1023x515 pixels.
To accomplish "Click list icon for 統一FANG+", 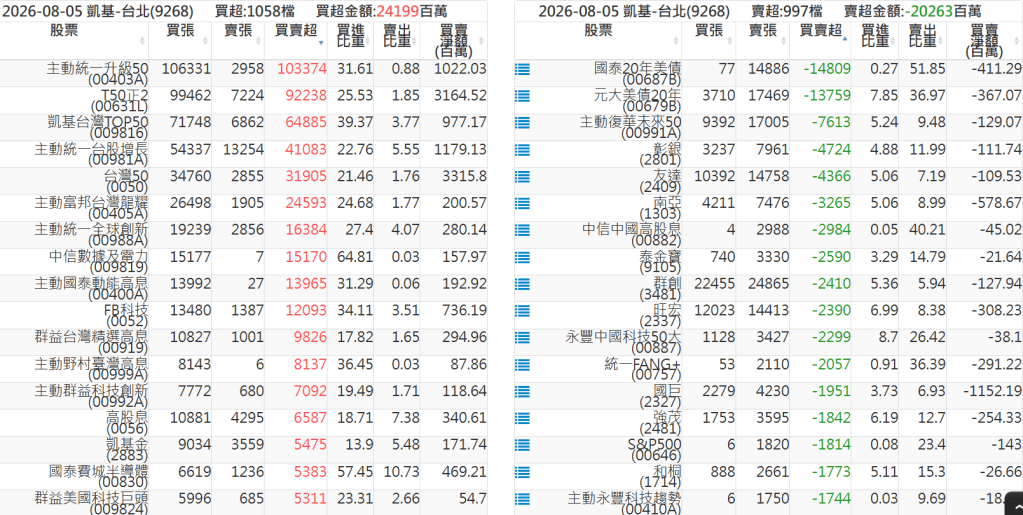I will pyautogui.click(x=522, y=364).
